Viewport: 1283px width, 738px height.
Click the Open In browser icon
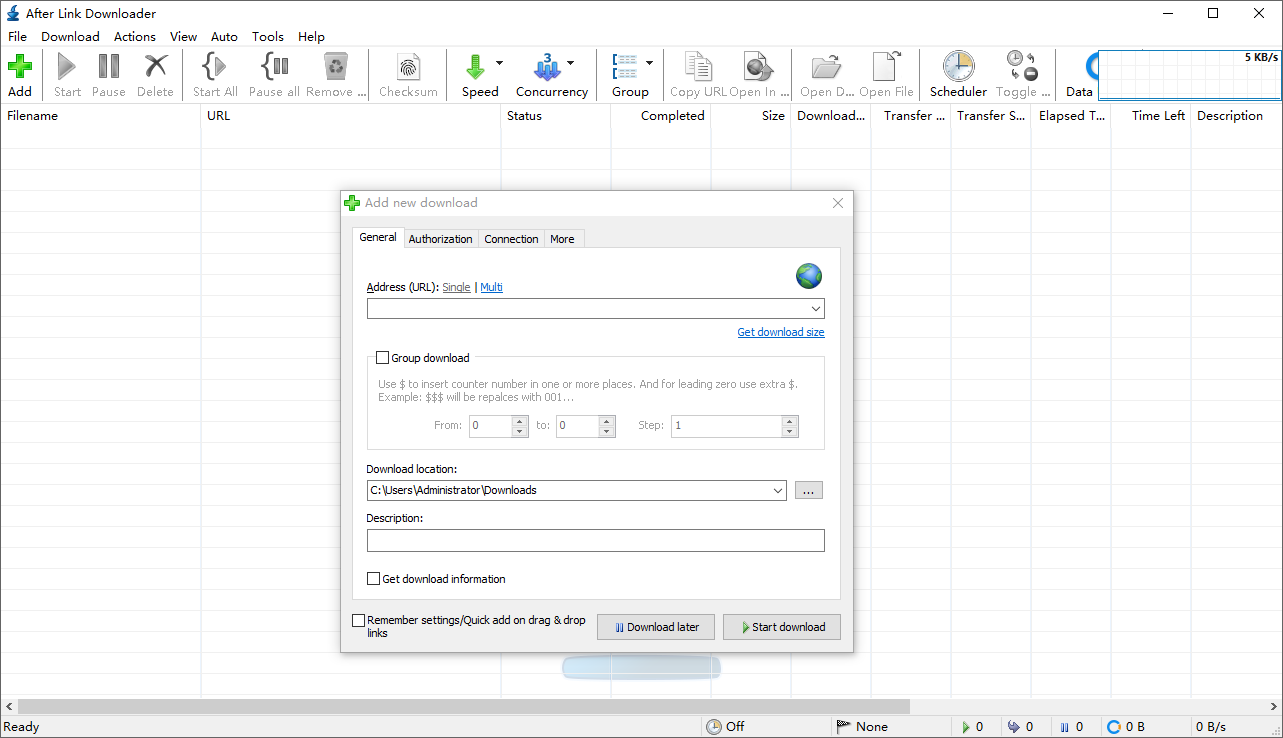(758, 67)
